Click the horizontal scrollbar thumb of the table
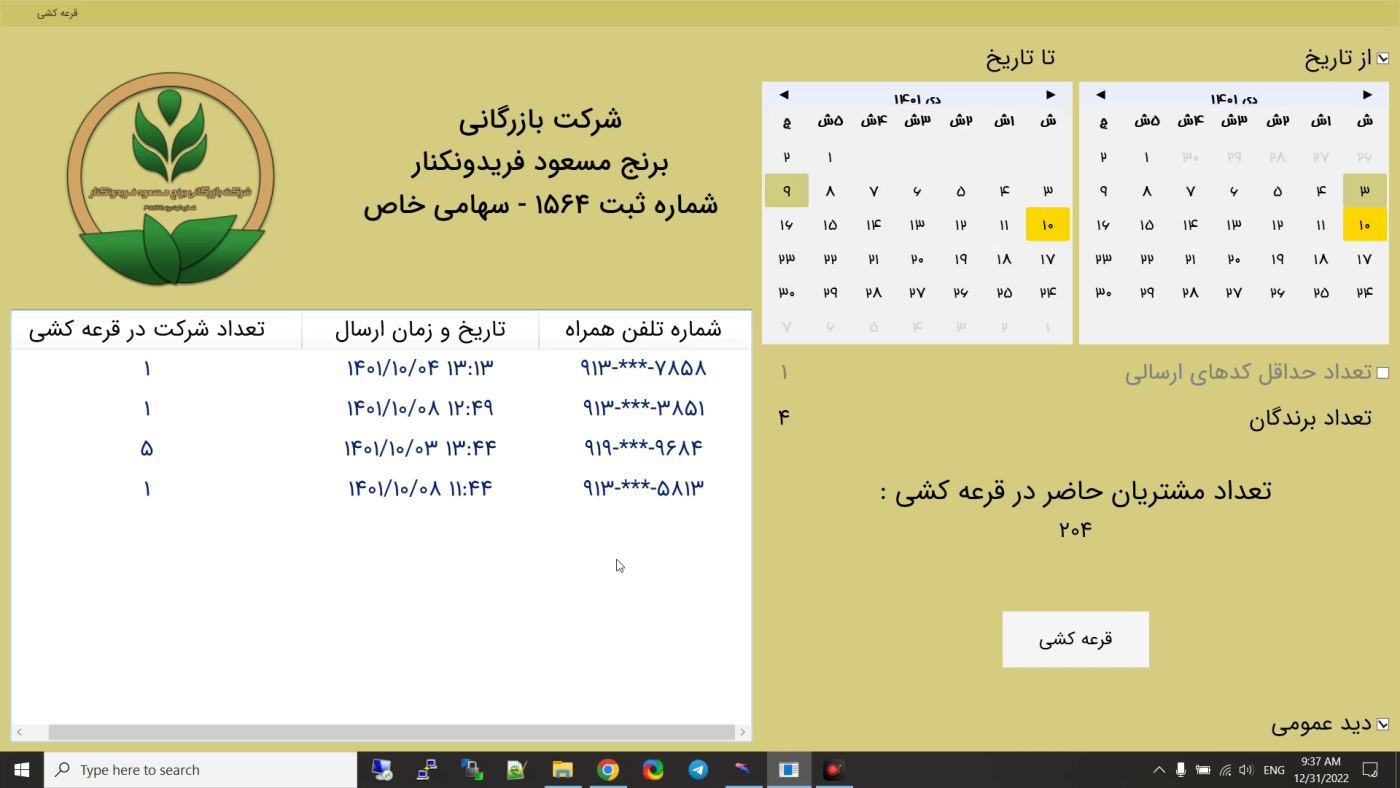The width and height of the screenshot is (1400, 788). tap(392, 732)
